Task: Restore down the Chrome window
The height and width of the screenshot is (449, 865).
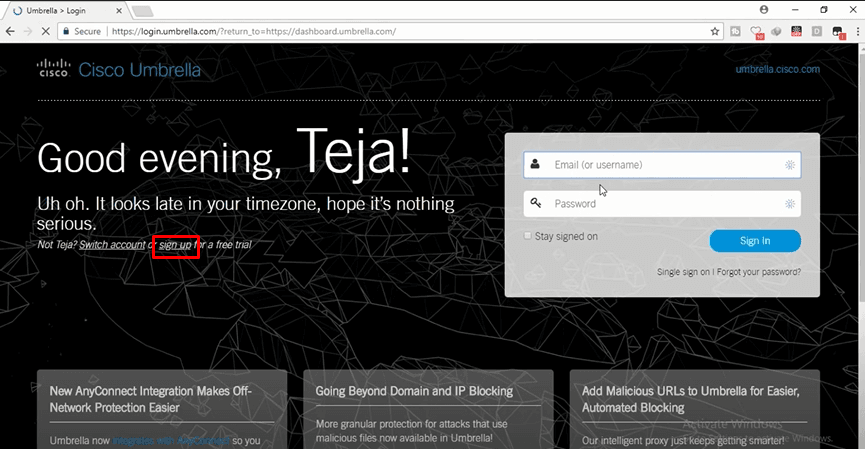Action: (x=824, y=9)
